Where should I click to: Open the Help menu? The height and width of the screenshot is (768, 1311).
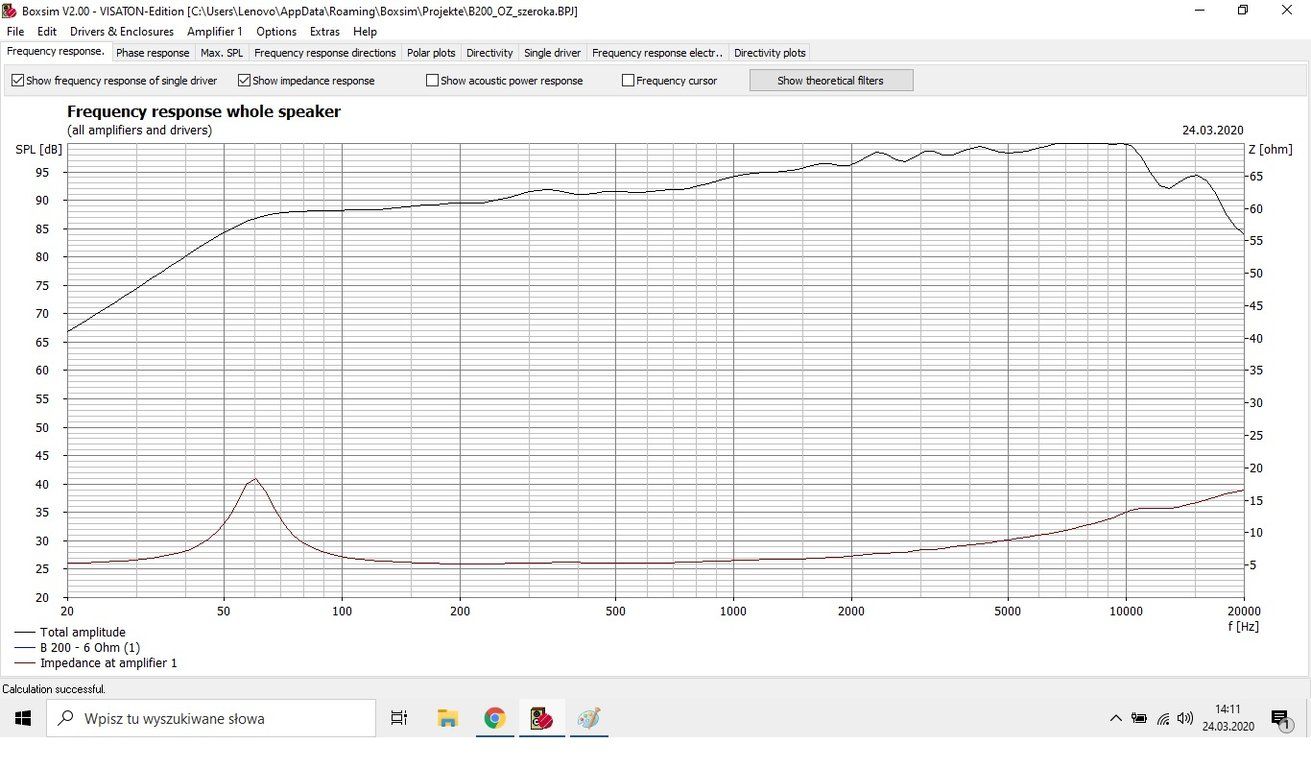[x=365, y=32]
